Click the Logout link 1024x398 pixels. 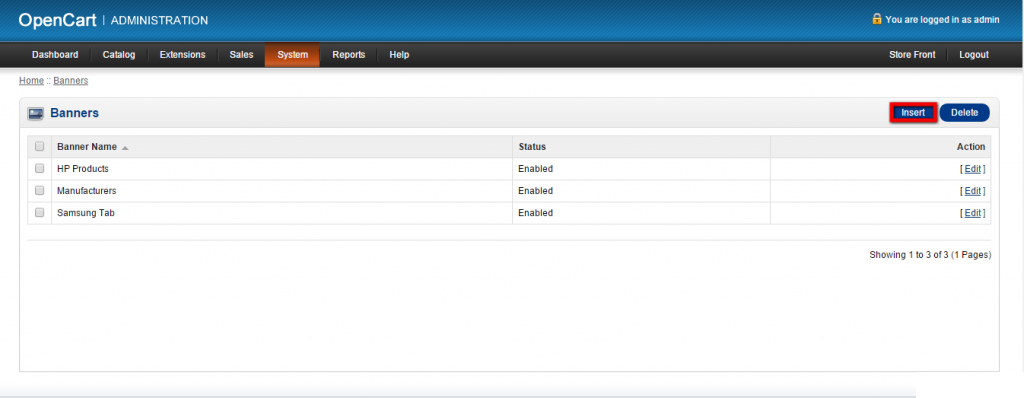pyautogui.click(x=974, y=55)
